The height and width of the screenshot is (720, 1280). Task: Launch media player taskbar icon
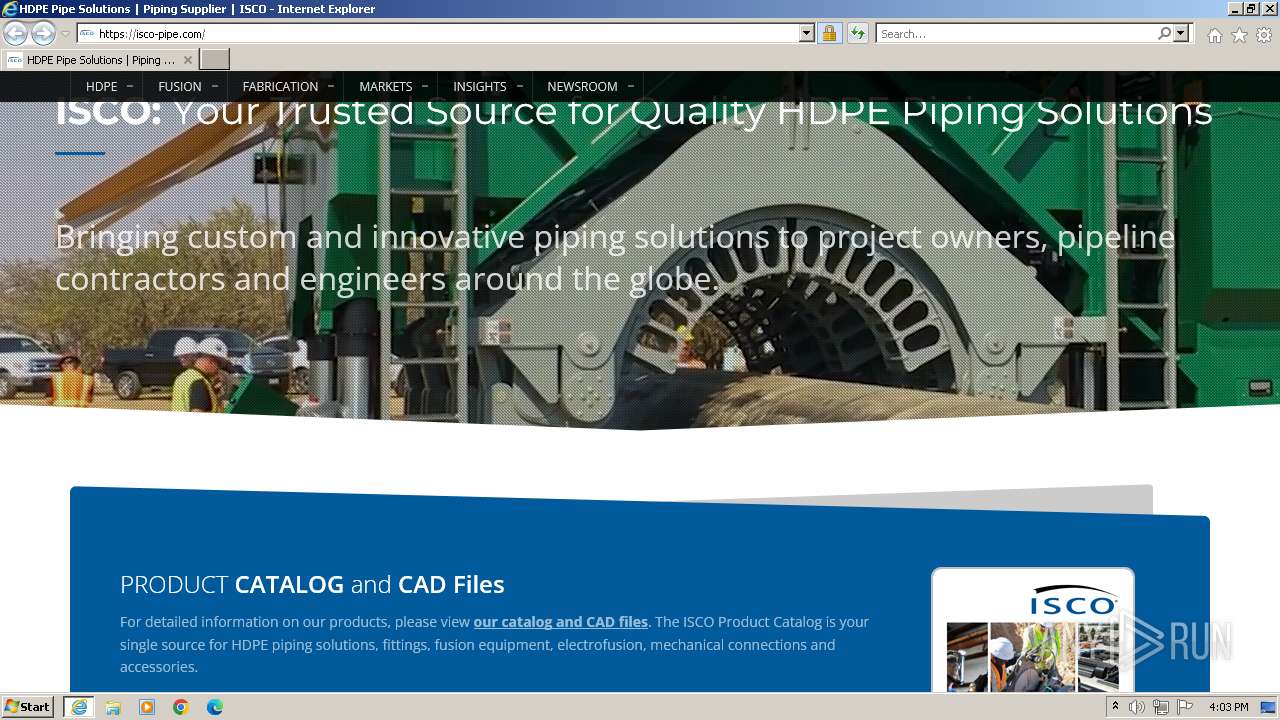click(147, 707)
